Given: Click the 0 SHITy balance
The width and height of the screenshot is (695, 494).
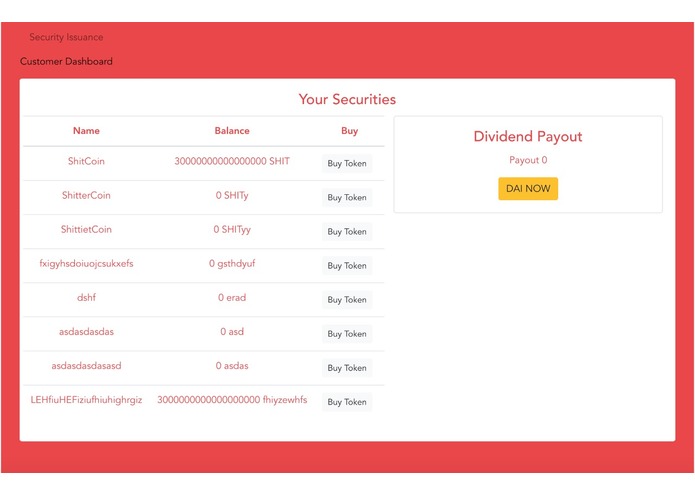Looking at the screenshot, I should pyautogui.click(x=232, y=196).
